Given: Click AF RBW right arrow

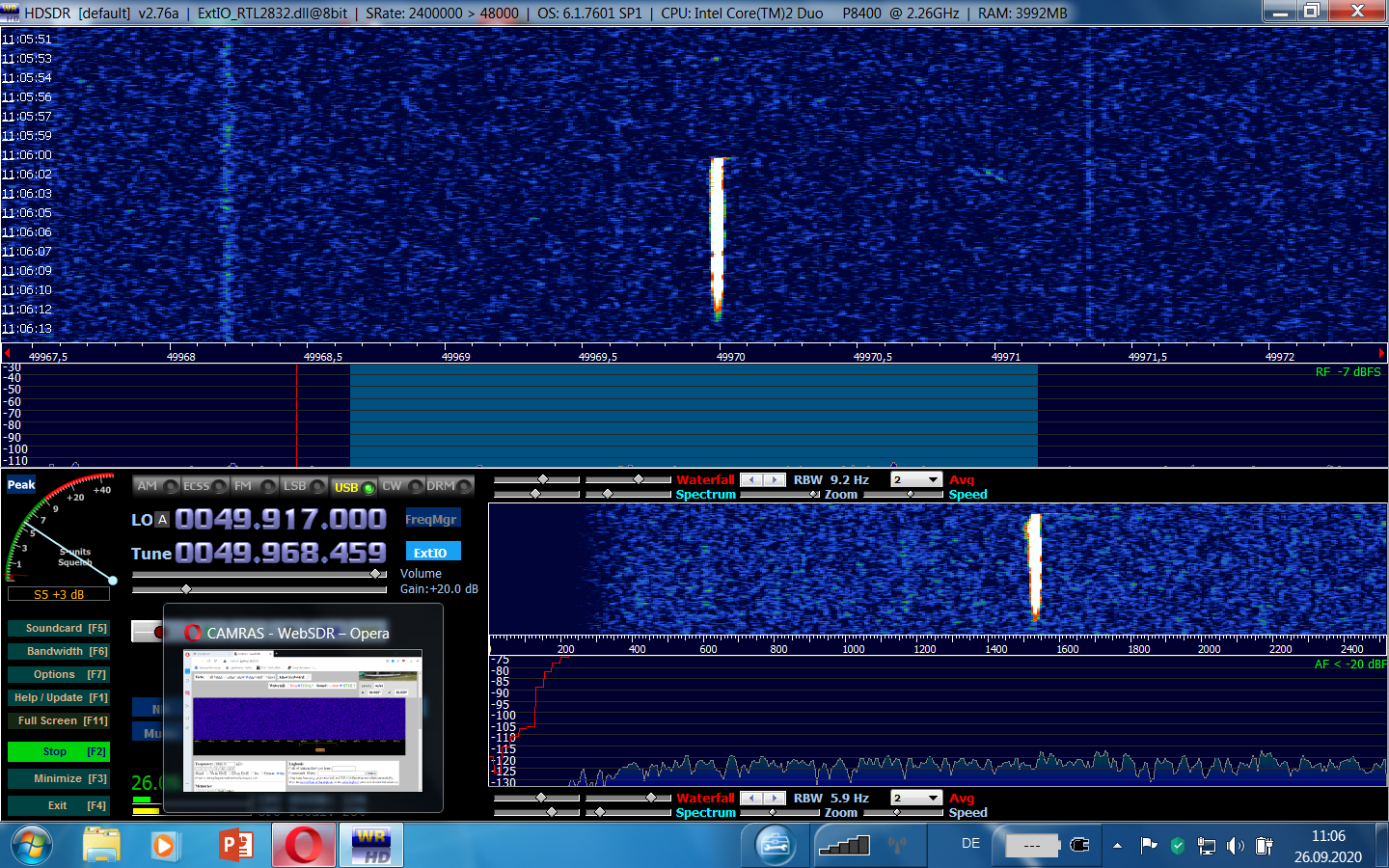Looking at the screenshot, I should 775,798.
